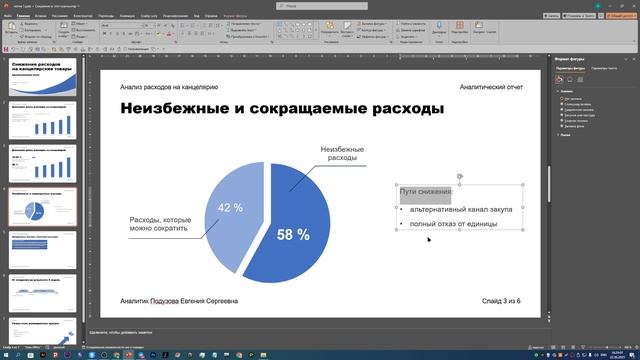Screen dimensions: 640x360
Task: Click the Align Text (Выровнять текст) button
Action: point(242,30)
